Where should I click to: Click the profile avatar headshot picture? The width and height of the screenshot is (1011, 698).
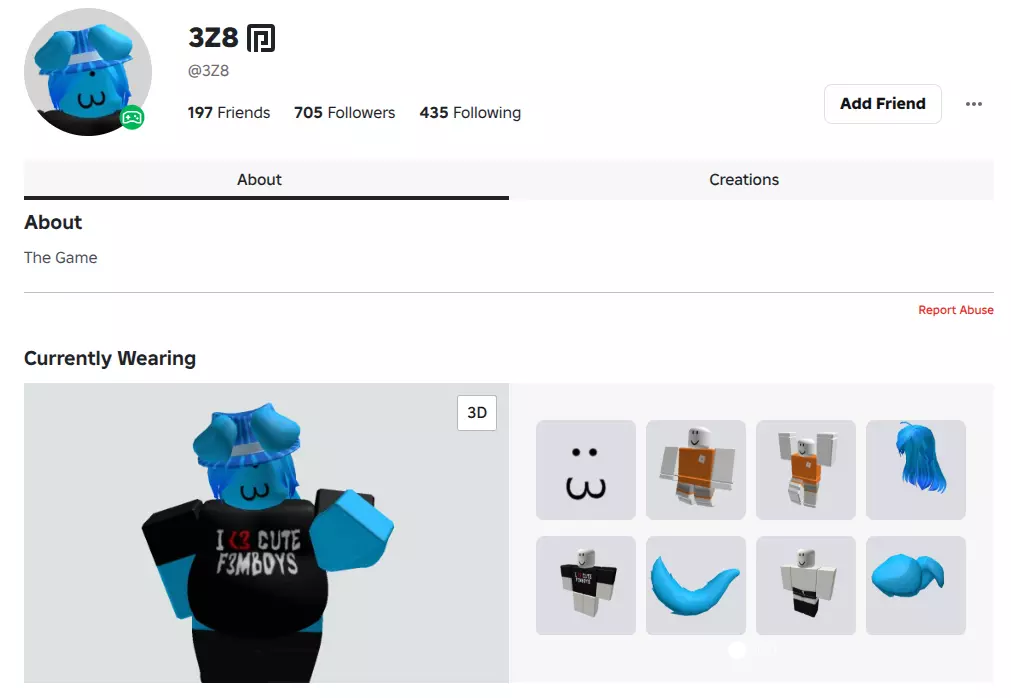point(88,72)
